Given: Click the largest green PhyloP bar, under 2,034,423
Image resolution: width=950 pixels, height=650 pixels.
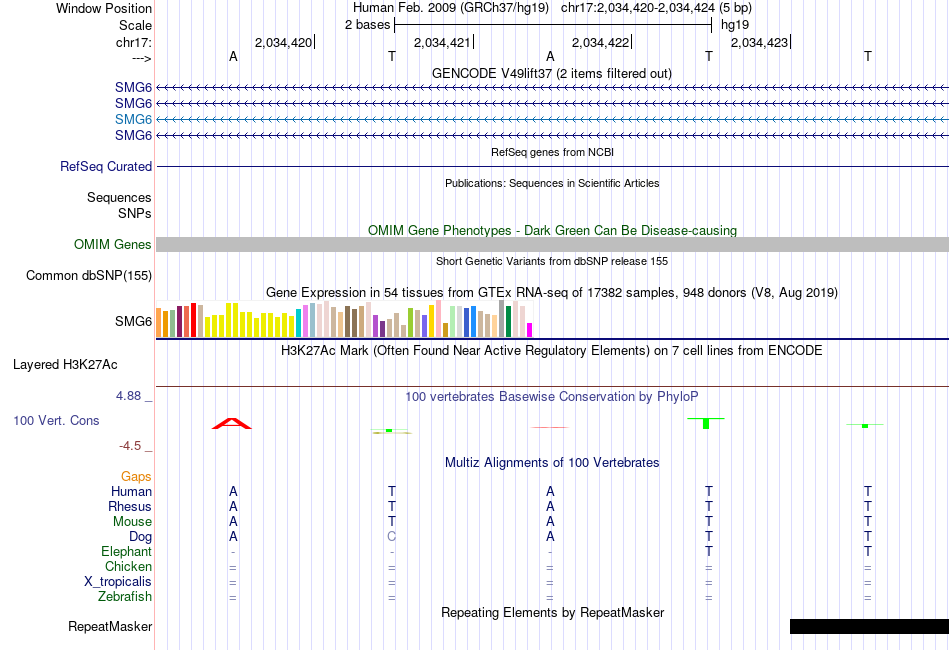Looking at the screenshot, I should click(x=706, y=423).
